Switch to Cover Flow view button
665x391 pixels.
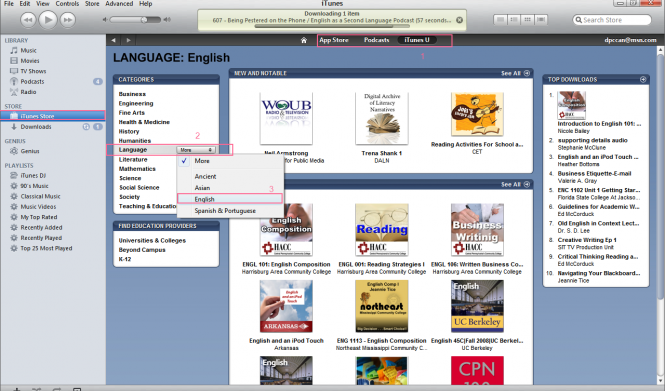pos(541,20)
